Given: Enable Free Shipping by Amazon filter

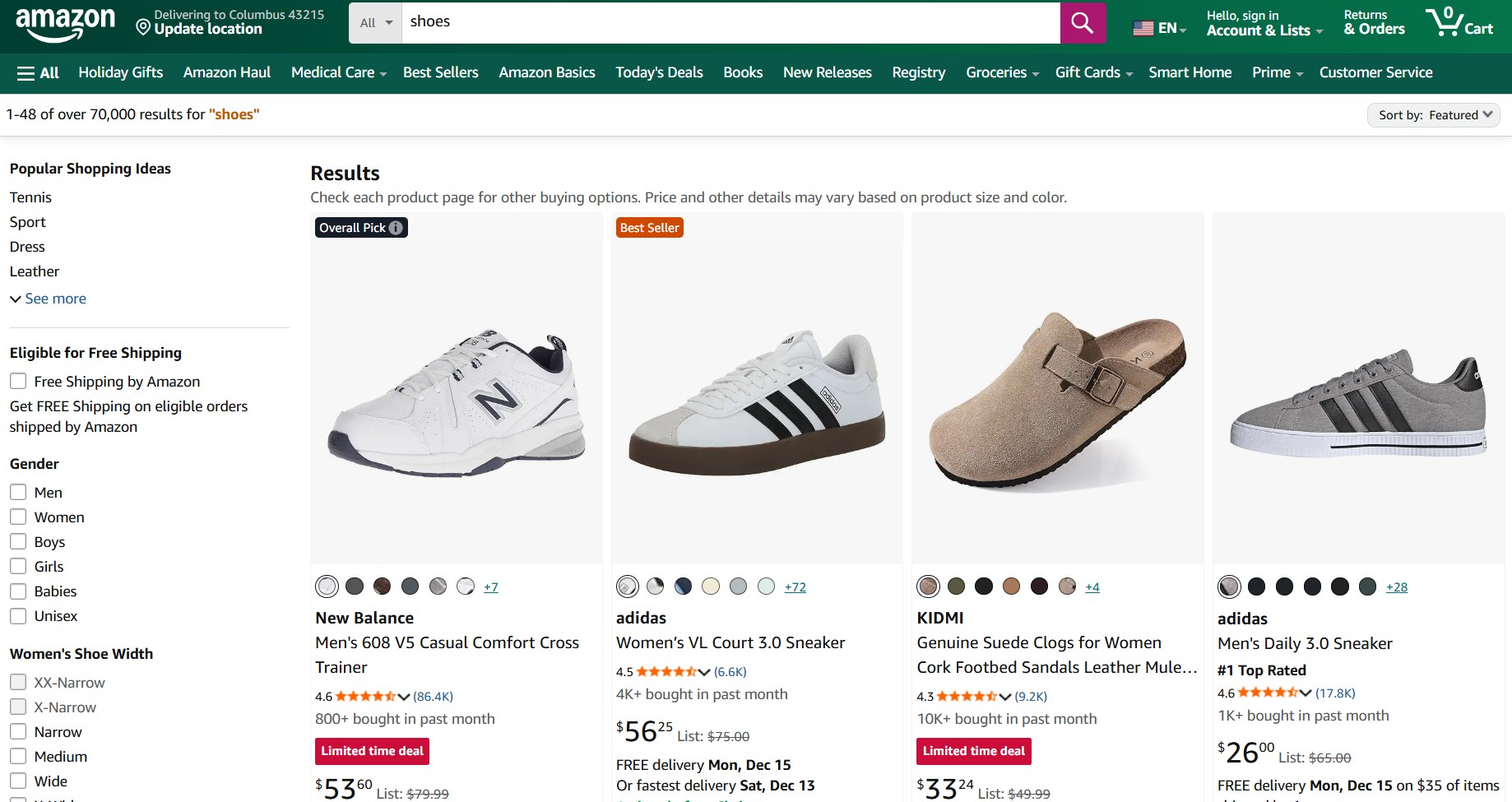Looking at the screenshot, I should tap(17, 381).
